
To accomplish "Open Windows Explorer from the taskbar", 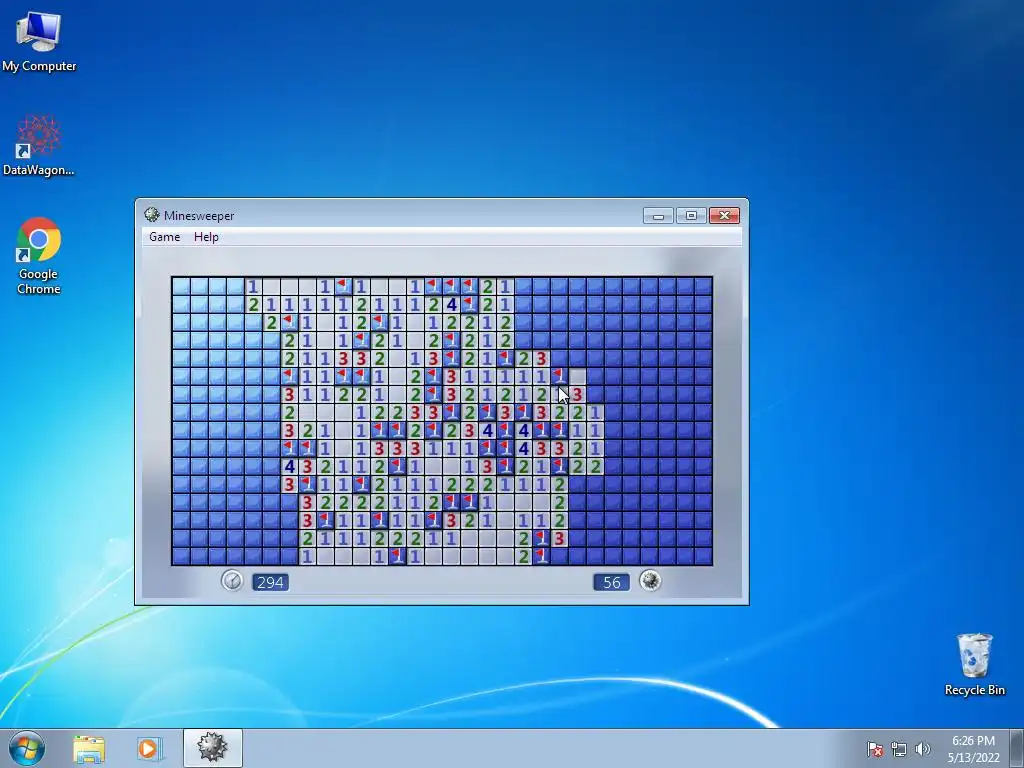I will (89, 748).
